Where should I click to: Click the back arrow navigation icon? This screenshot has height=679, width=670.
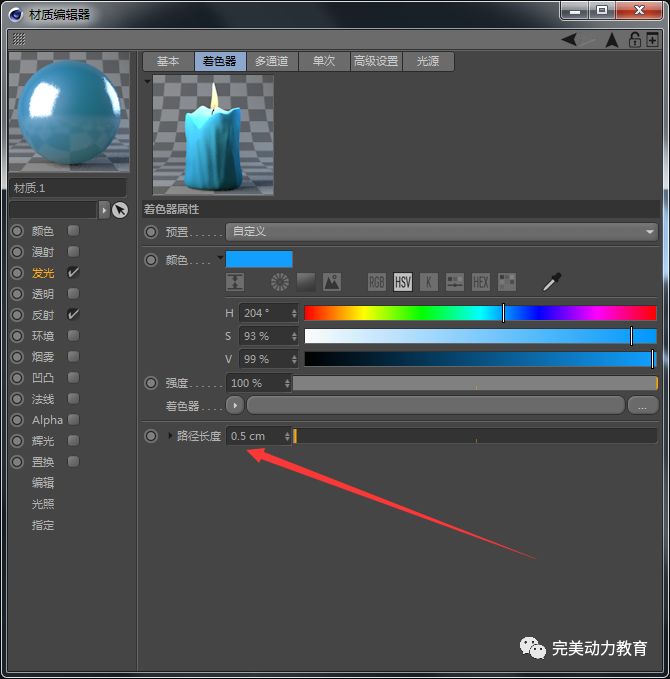click(x=569, y=40)
